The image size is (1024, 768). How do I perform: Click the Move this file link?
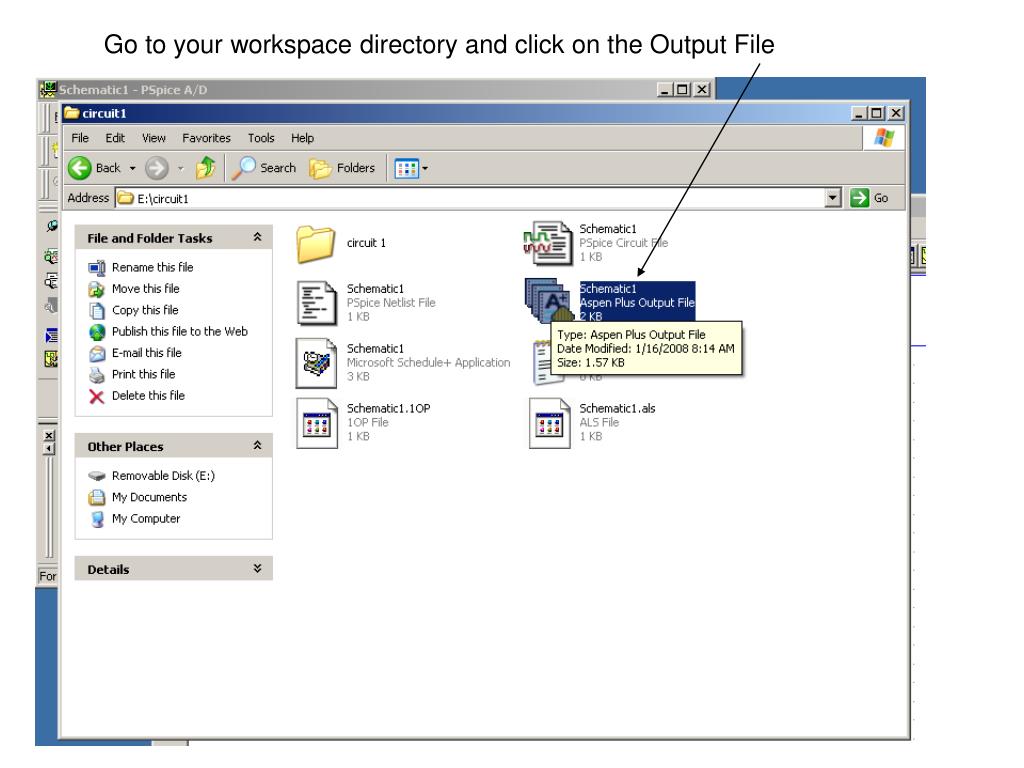[146, 289]
